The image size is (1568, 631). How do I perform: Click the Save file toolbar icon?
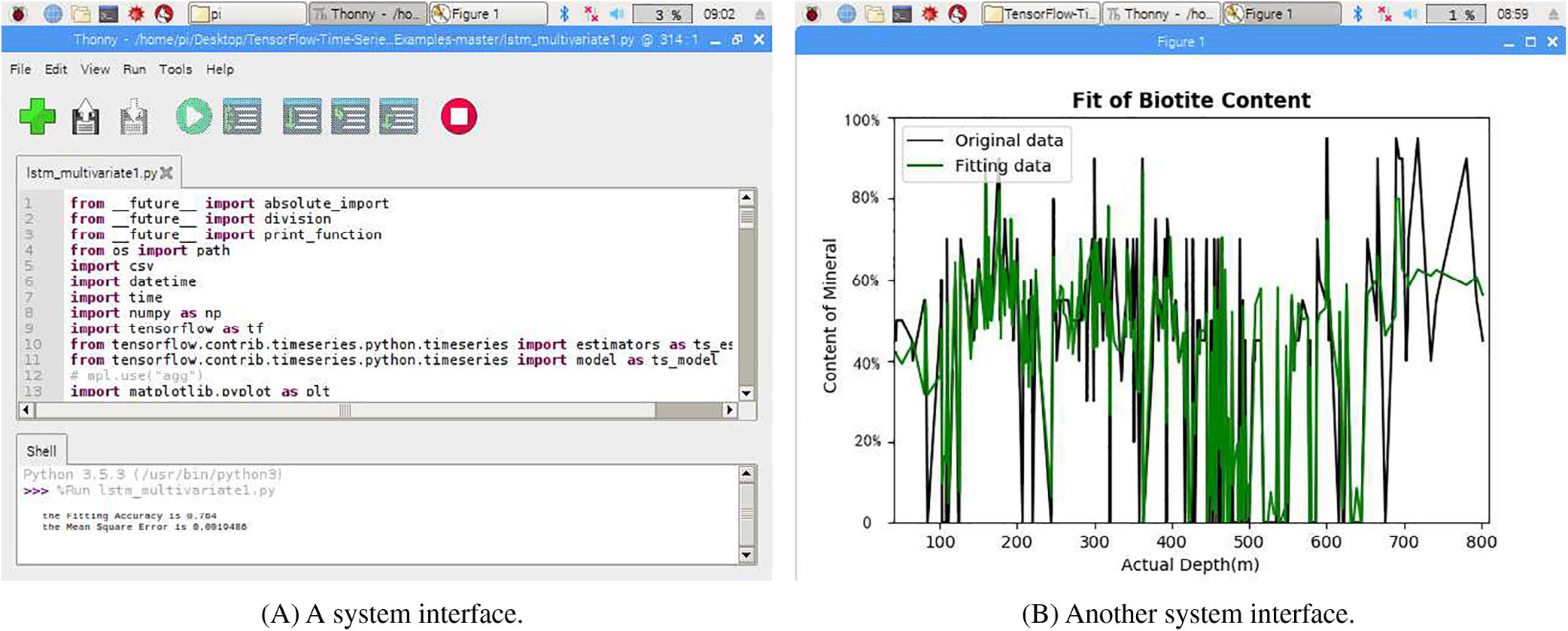pyautogui.click(x=134, y=117)
